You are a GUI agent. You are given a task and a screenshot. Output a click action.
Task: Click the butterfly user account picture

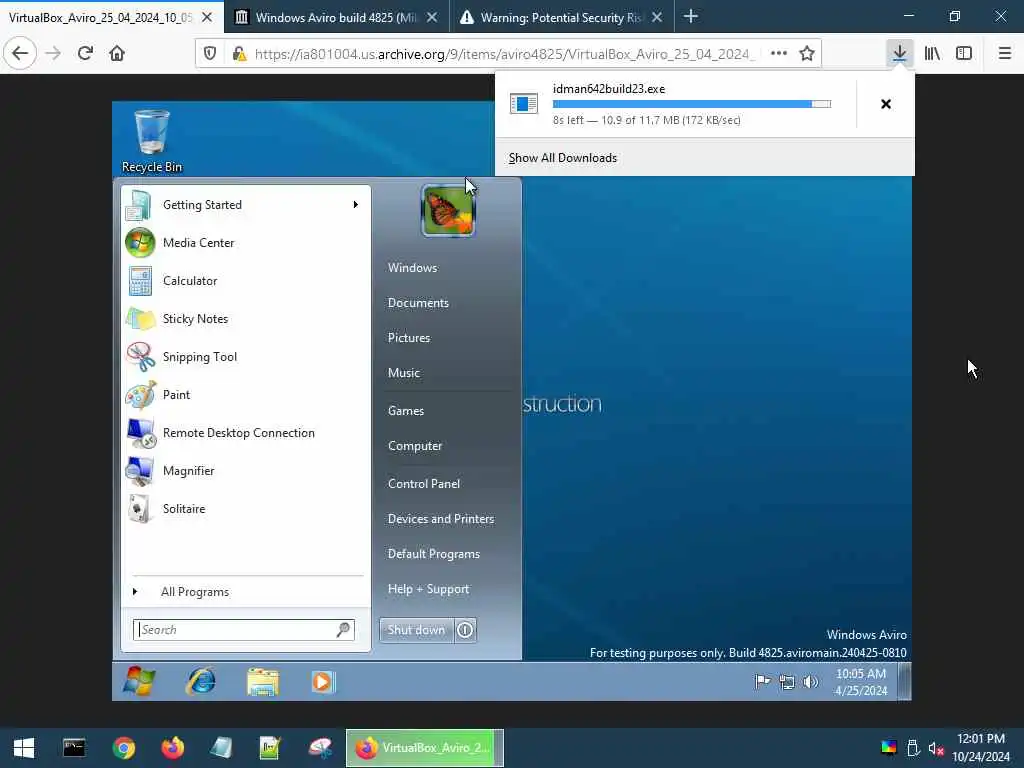point(448,210)
